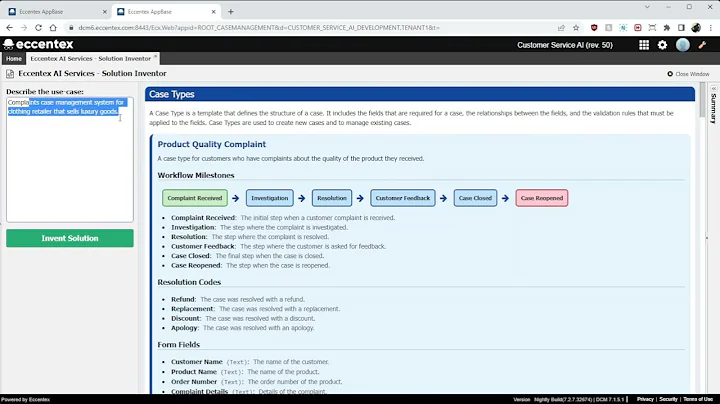Screen dimensions: 720x404
Task: Click the Customer Feedback milestone box
Action: click(x=403, y=198)
